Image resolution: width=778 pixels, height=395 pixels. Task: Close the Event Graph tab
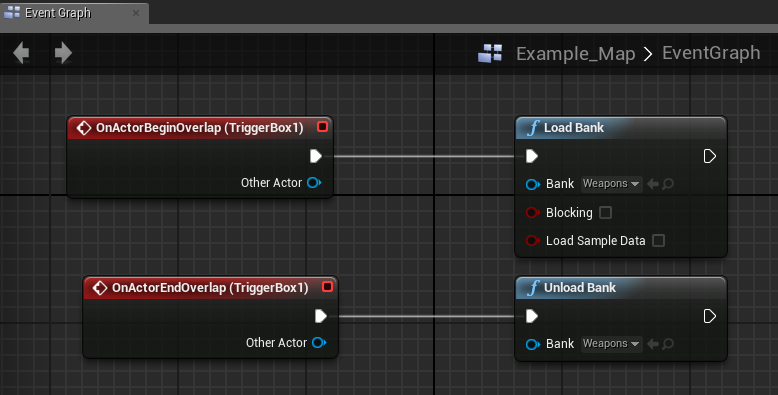click(x=135, y=13)
